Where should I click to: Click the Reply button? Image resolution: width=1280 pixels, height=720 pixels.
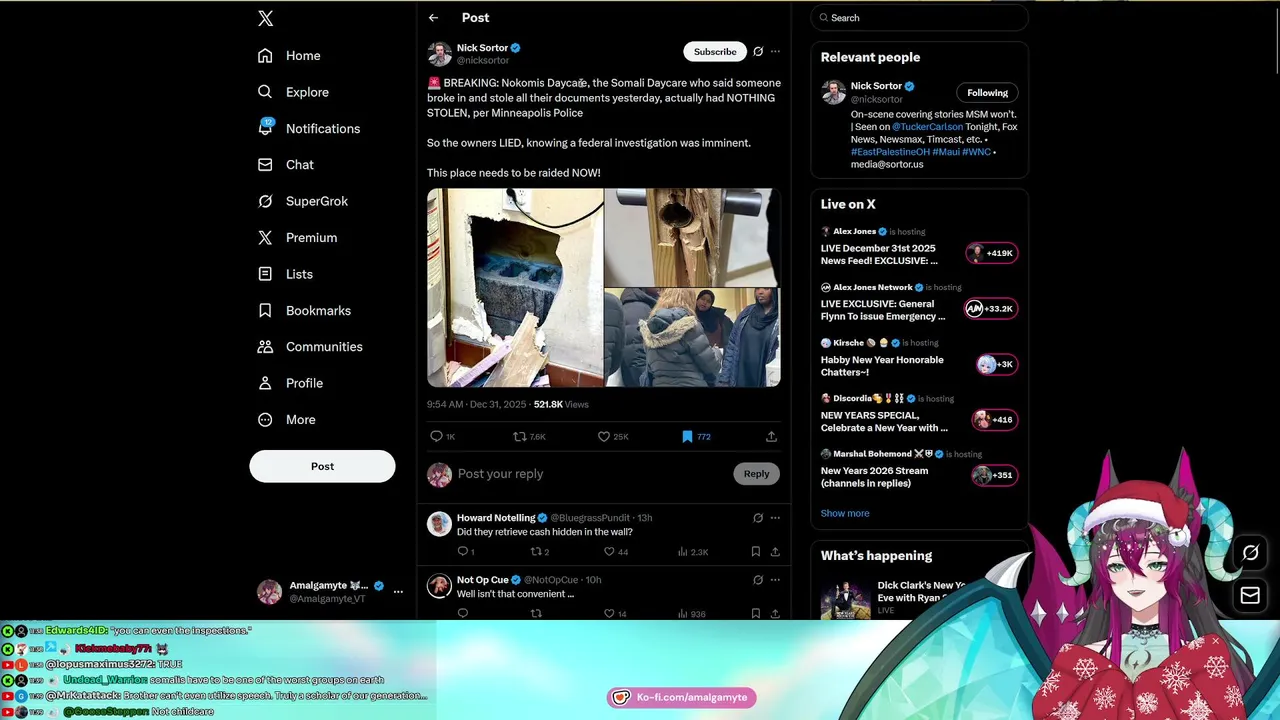click(756, 474)
